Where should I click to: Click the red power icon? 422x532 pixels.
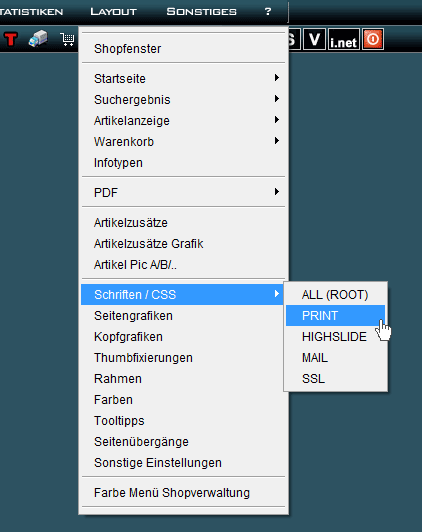coord(373,39)
